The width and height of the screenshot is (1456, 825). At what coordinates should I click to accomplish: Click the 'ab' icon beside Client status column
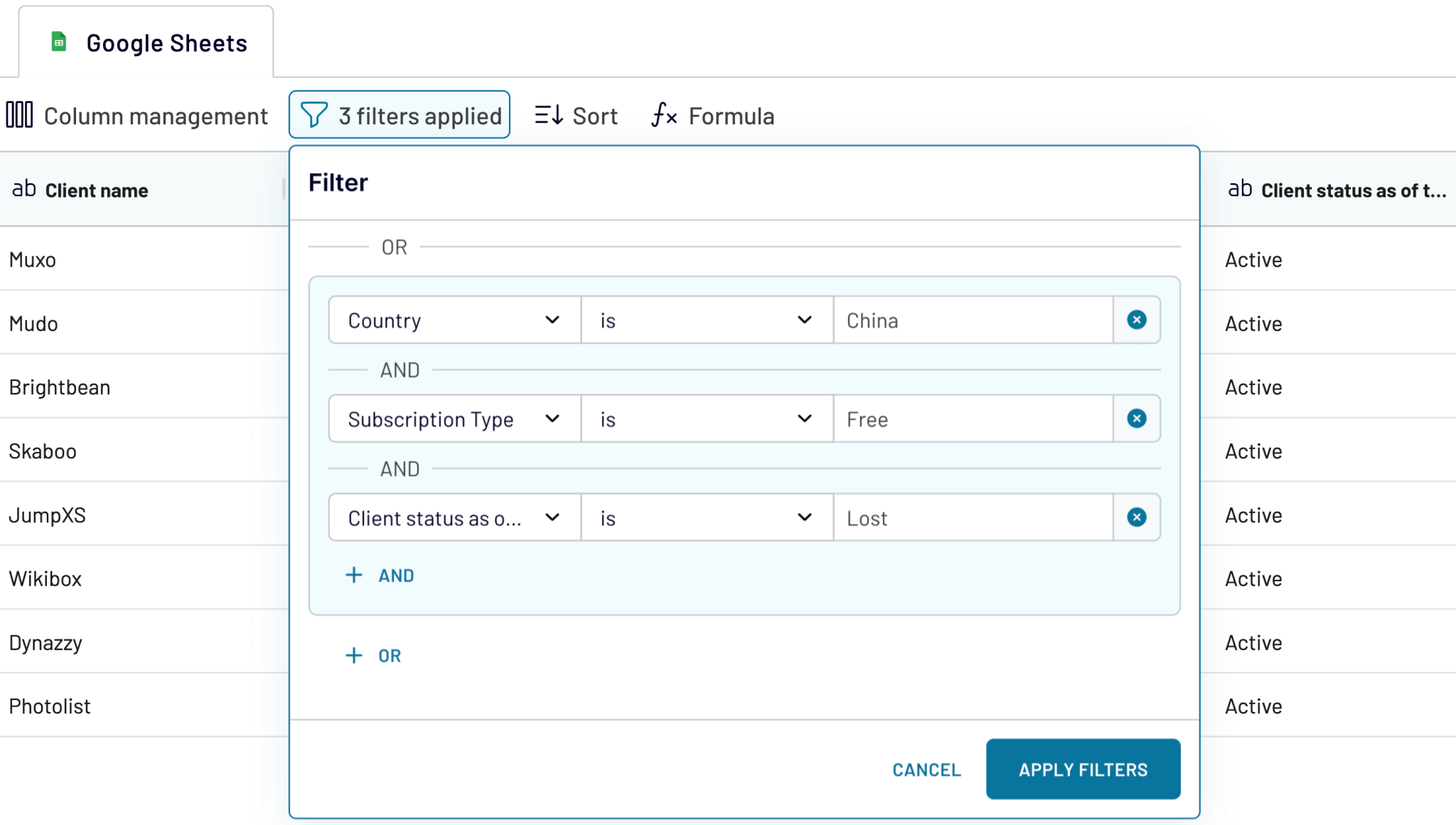click(1240, 189)
